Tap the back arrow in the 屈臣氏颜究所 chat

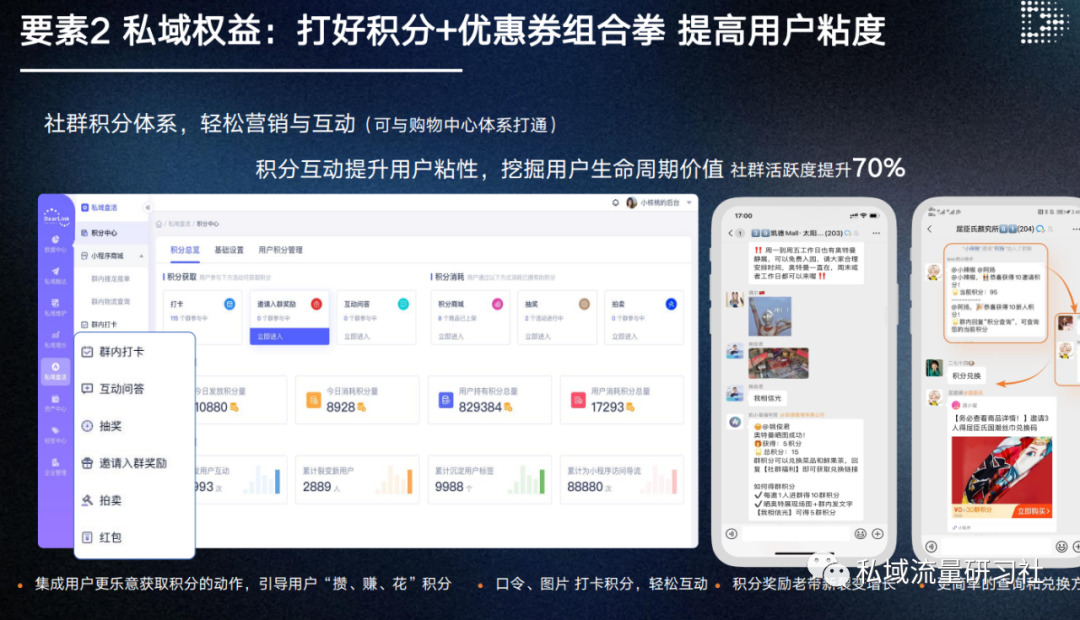pyautogui.click(x=929, y=229)
